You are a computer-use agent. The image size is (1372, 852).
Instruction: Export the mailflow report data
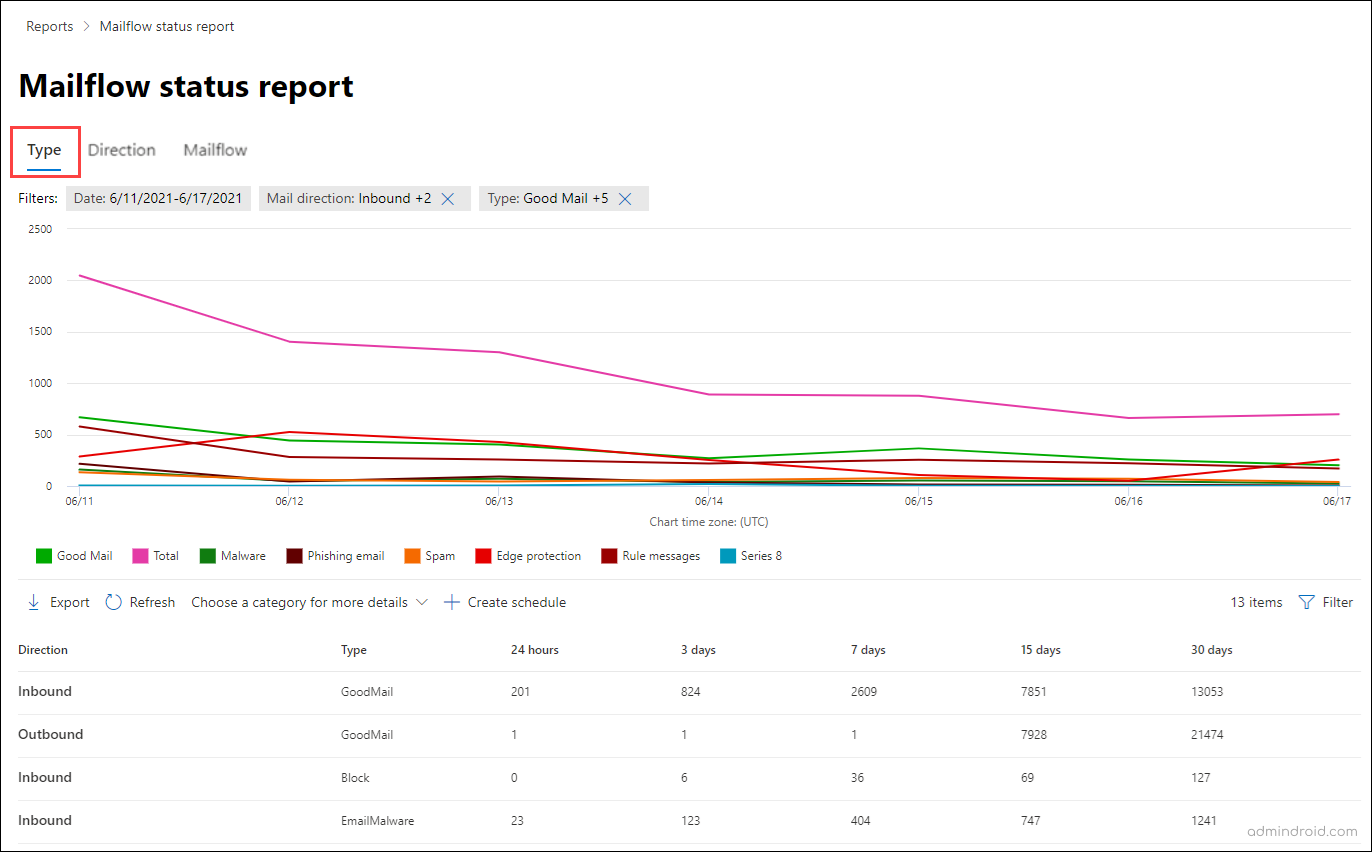pyautogui.click(x=57, y=601)
